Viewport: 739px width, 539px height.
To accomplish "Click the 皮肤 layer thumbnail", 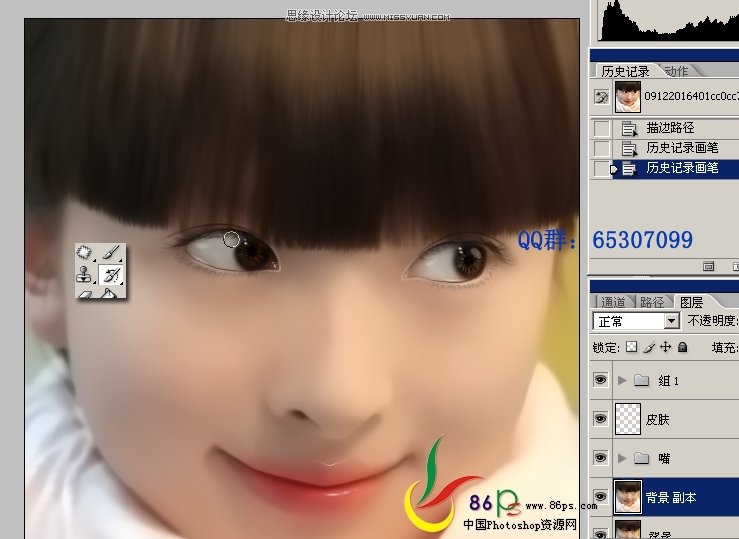I will tap(628, 419).
